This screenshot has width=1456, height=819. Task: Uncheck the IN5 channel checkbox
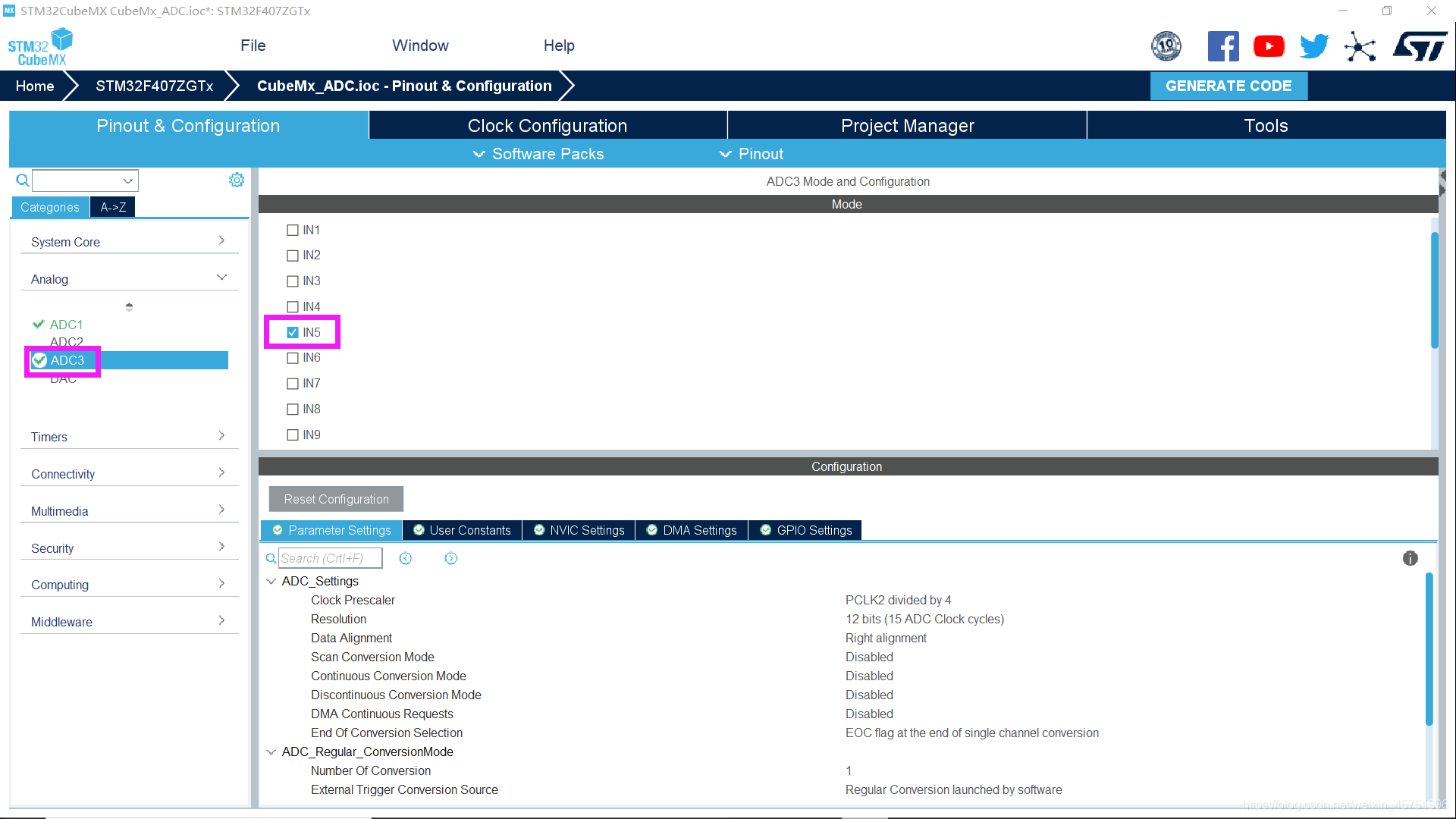(x=293, y=332)
